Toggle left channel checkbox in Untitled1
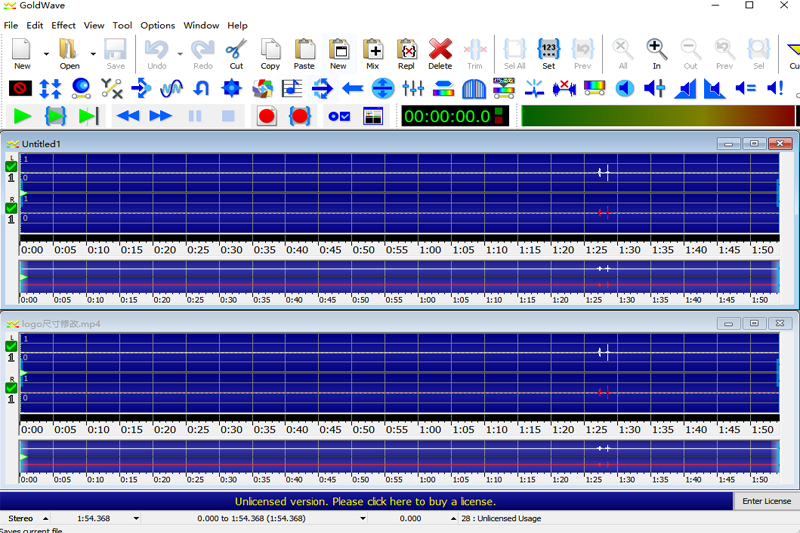This screenshot has height=533, width=800. (11, 166)
